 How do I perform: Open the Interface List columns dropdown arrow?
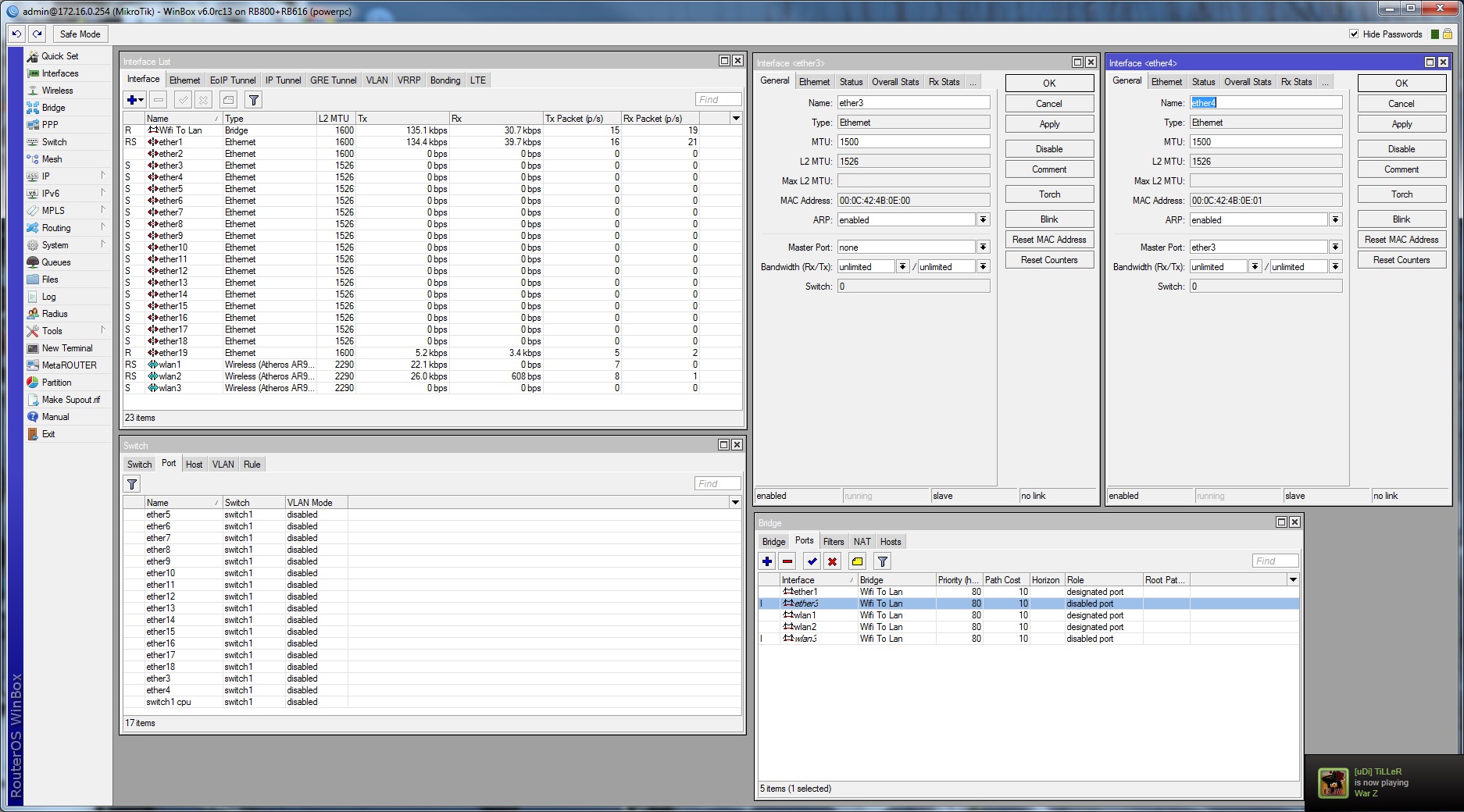coord(735,119)
